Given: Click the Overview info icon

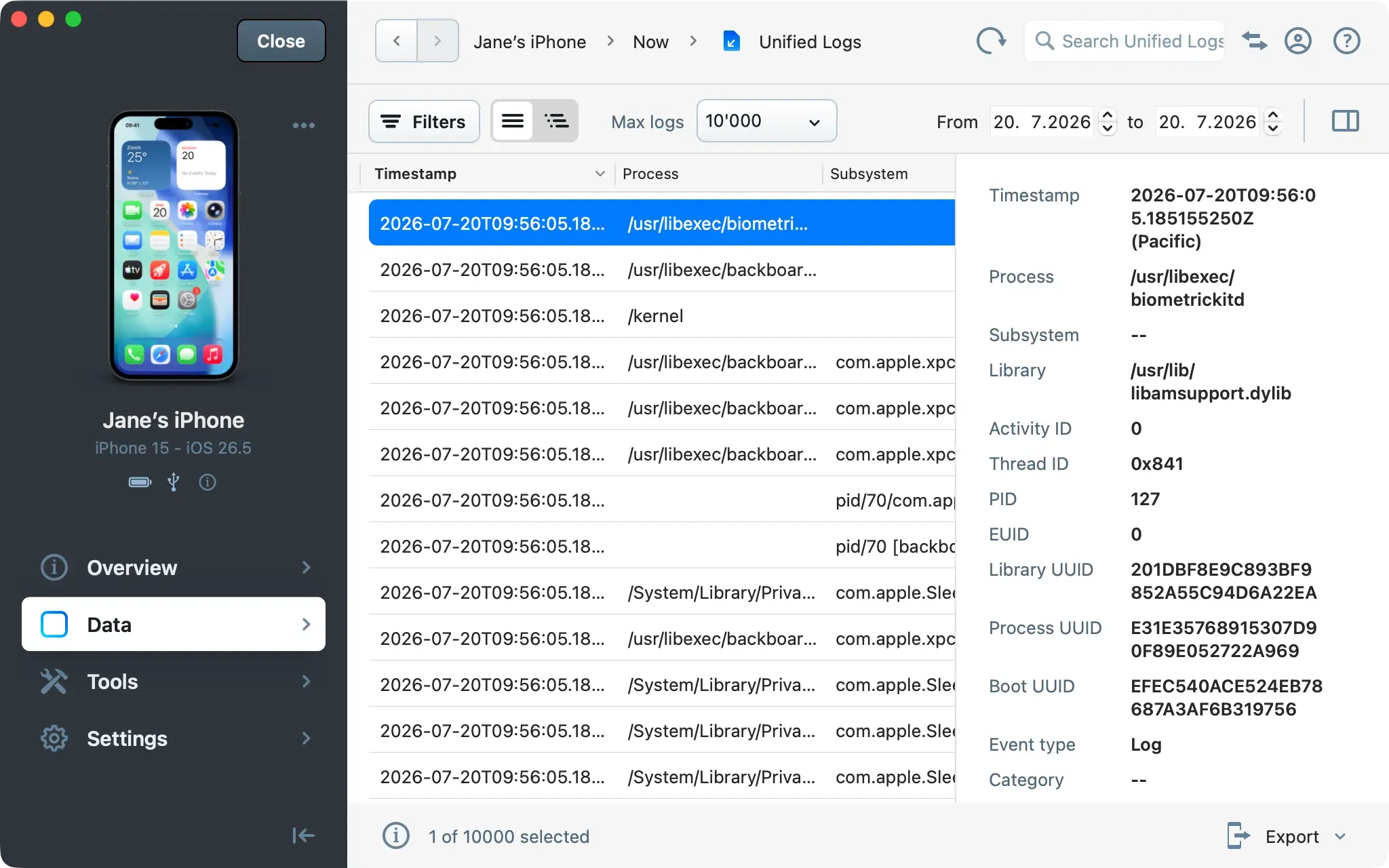Looking at the screenshot, I should (x=54, y=568).
